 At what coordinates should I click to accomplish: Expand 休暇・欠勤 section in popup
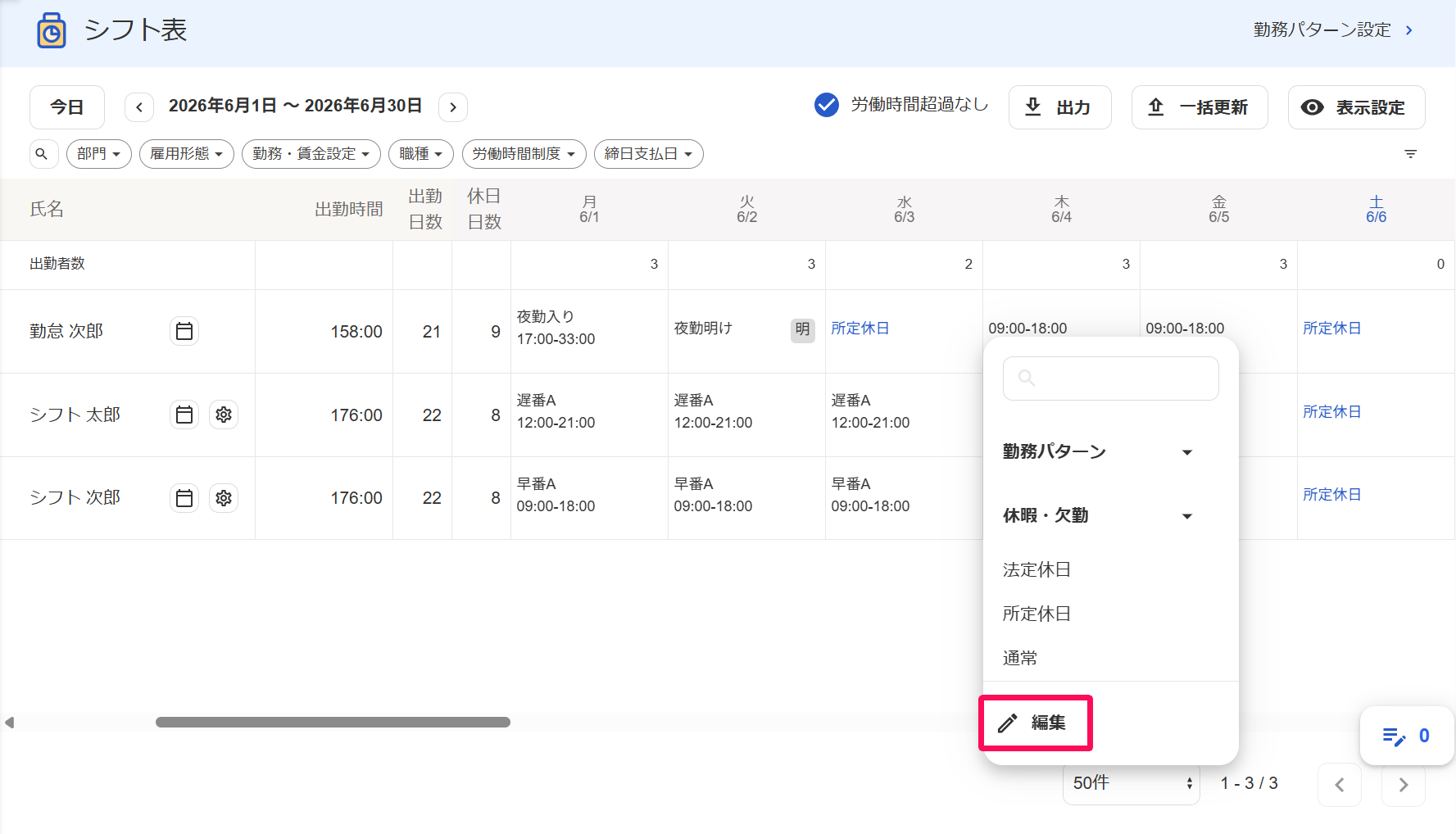[x=1099, y=515]
